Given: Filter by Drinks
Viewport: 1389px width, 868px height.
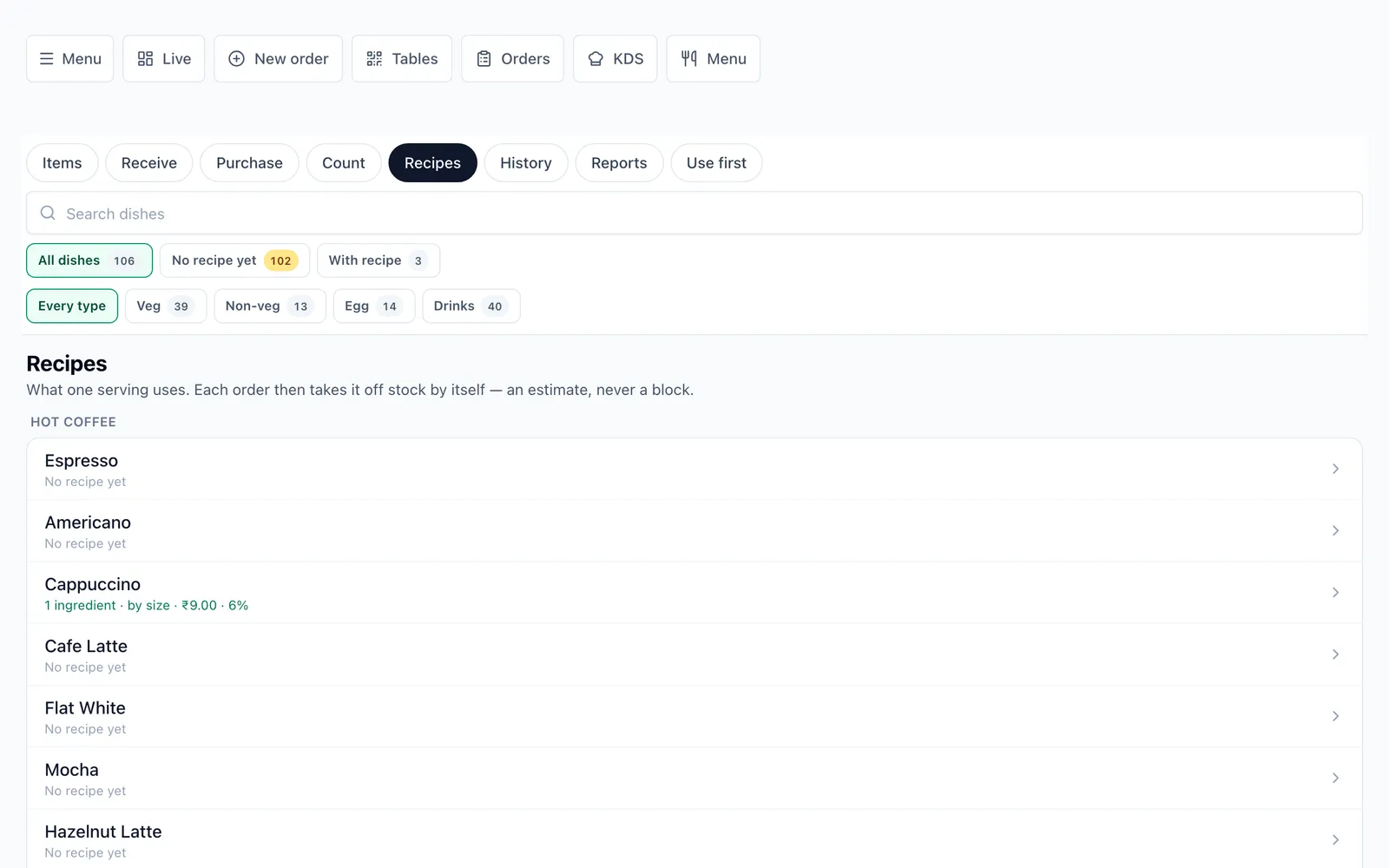Looking at the screenshot, I should (471, 306).
